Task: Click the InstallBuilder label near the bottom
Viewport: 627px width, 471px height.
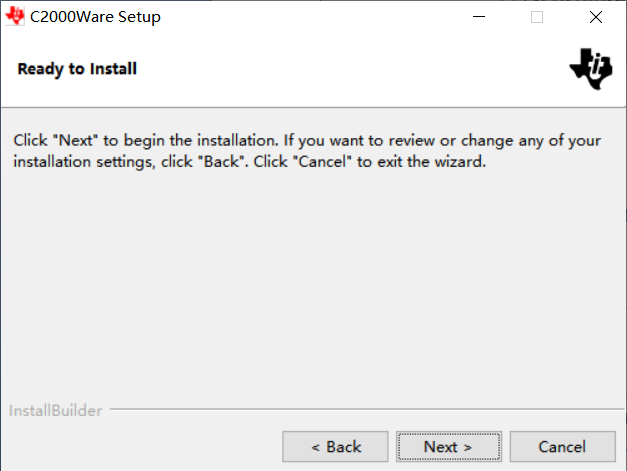Action: [x=55, y=411]
